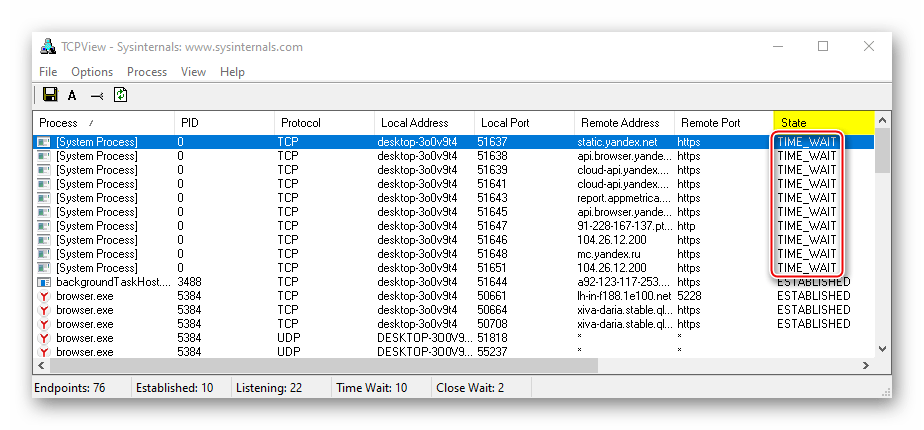Click the vertical scrollbar down arrow
The height and width of the screenshot is (430, 924).
tap(882, 348)
